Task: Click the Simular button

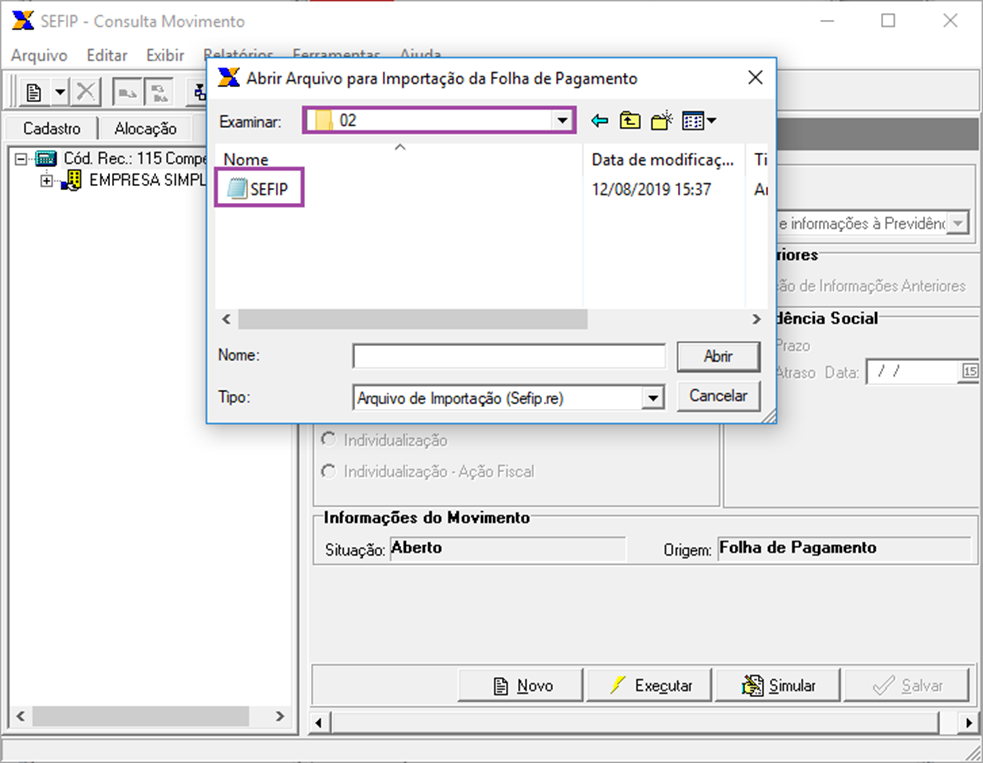Action: click(778, 685)
